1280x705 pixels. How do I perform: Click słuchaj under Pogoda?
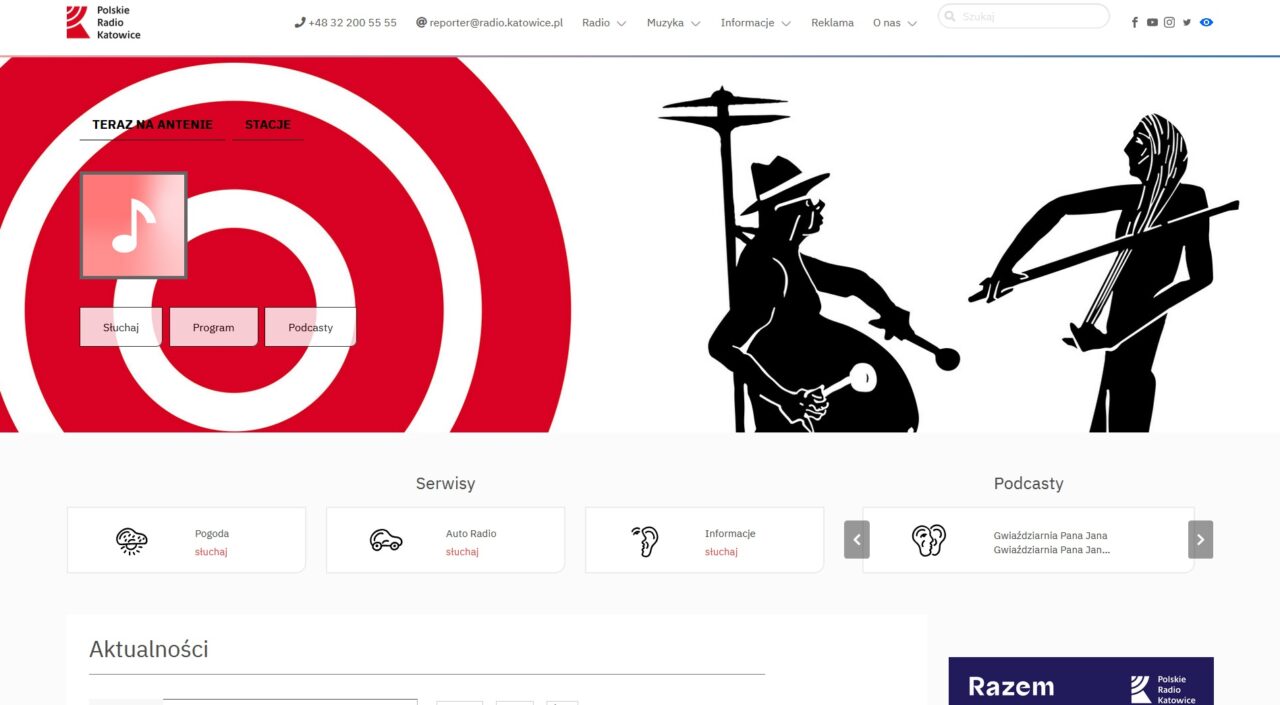point(211,552)
